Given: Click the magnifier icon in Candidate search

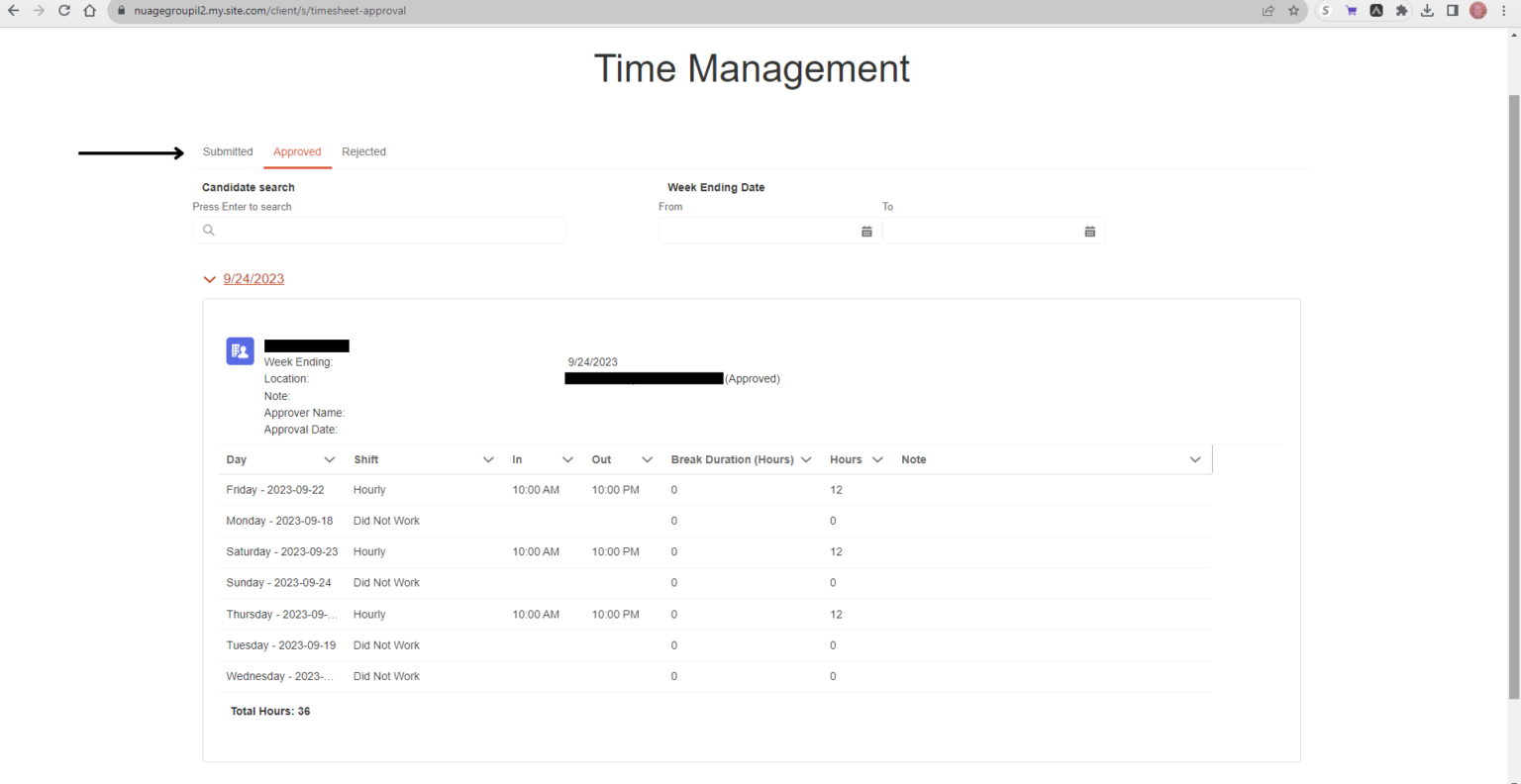Looking at the screenshot, I should tap(209, 230).
